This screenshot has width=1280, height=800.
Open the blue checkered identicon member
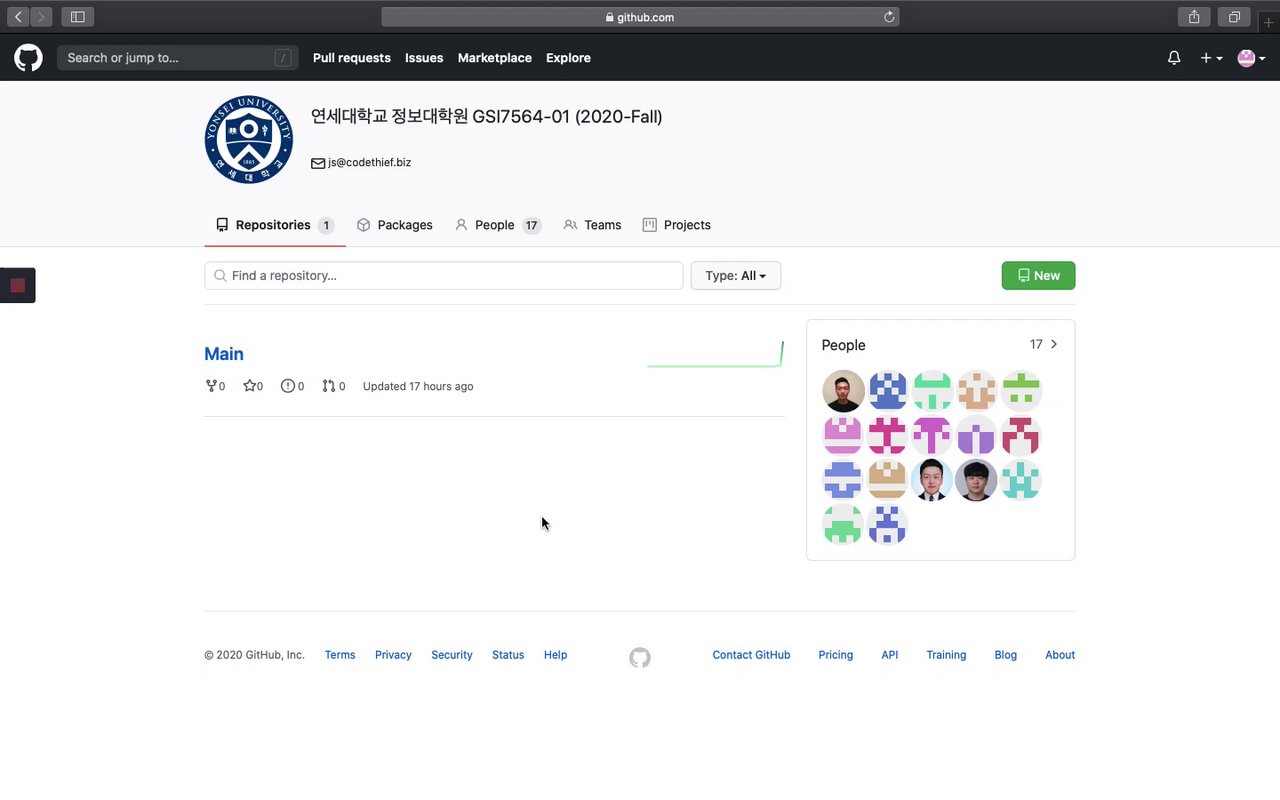click(x=888, y=391)
